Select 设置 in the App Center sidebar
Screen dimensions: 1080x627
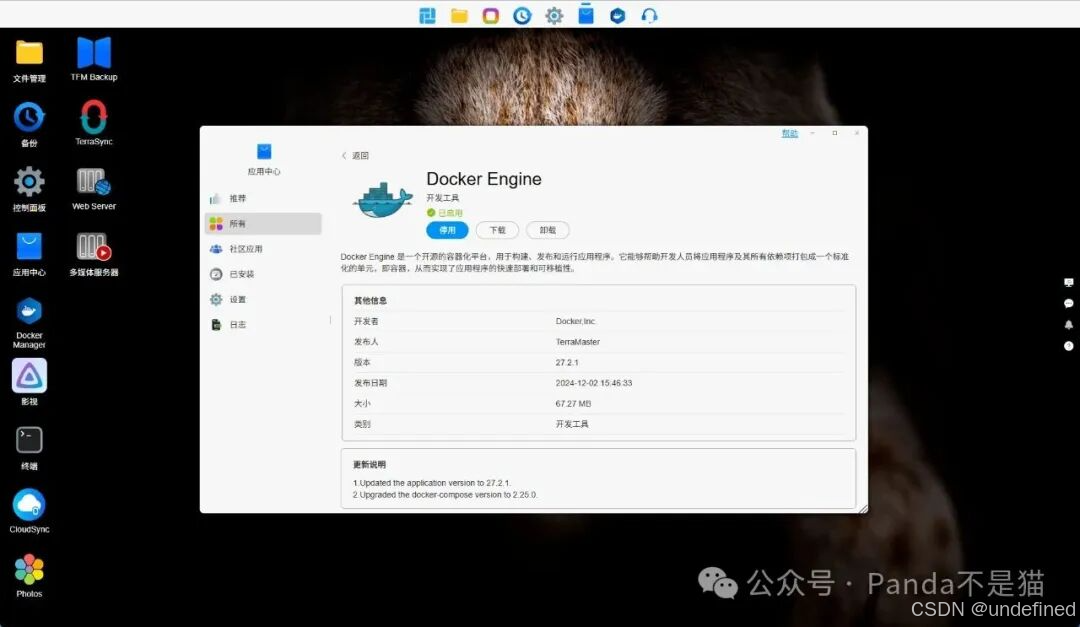click(x=263, y=299)
